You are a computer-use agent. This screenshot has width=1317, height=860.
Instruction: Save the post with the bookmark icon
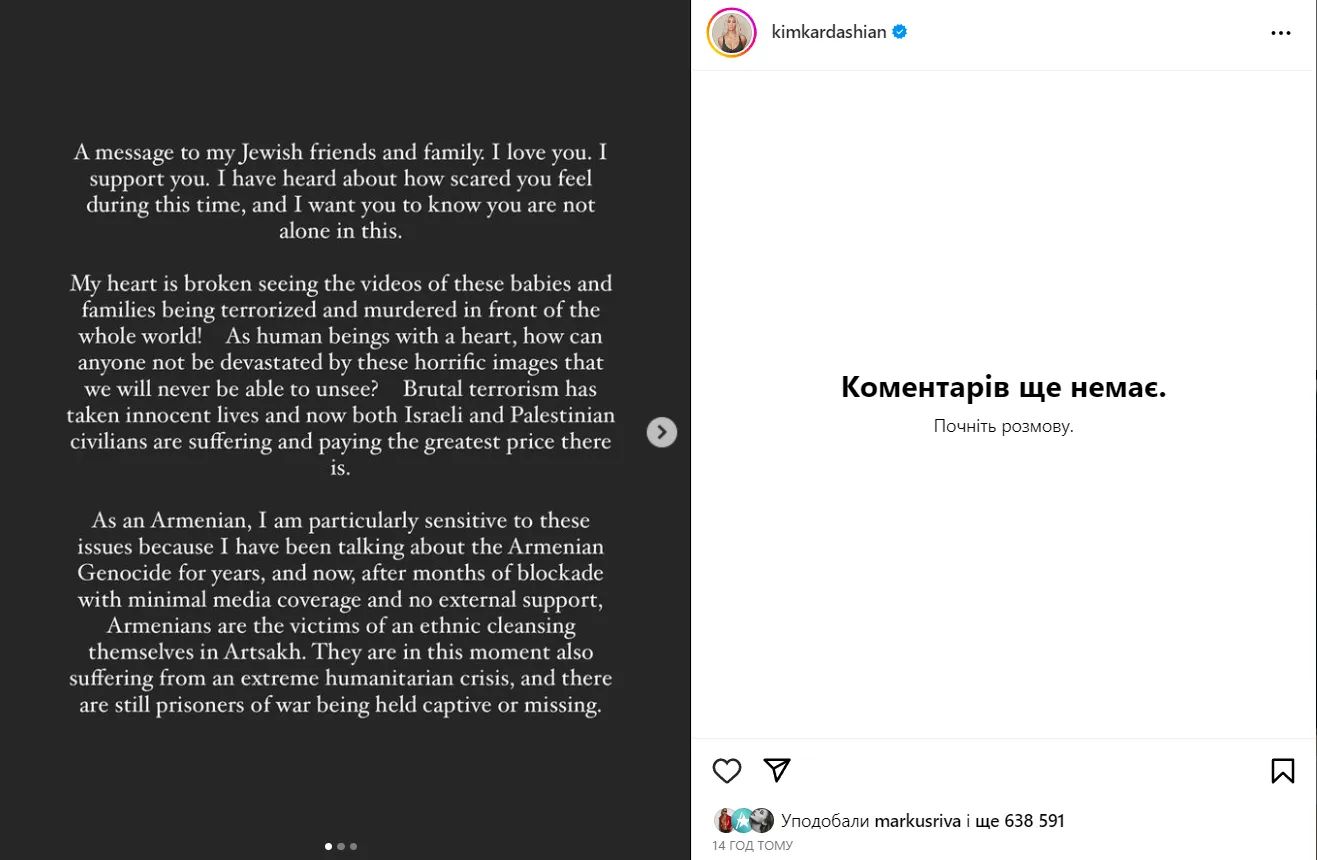[x=1282, y=770]
